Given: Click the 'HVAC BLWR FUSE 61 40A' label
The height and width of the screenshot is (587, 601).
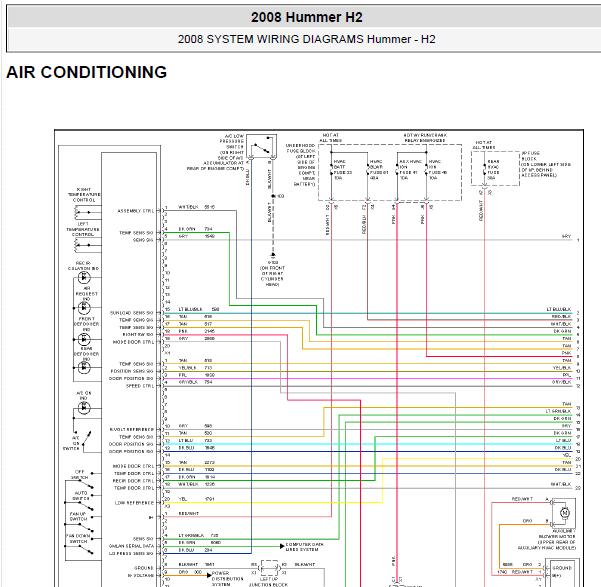Looking at the screenshot, I should 379,170.
